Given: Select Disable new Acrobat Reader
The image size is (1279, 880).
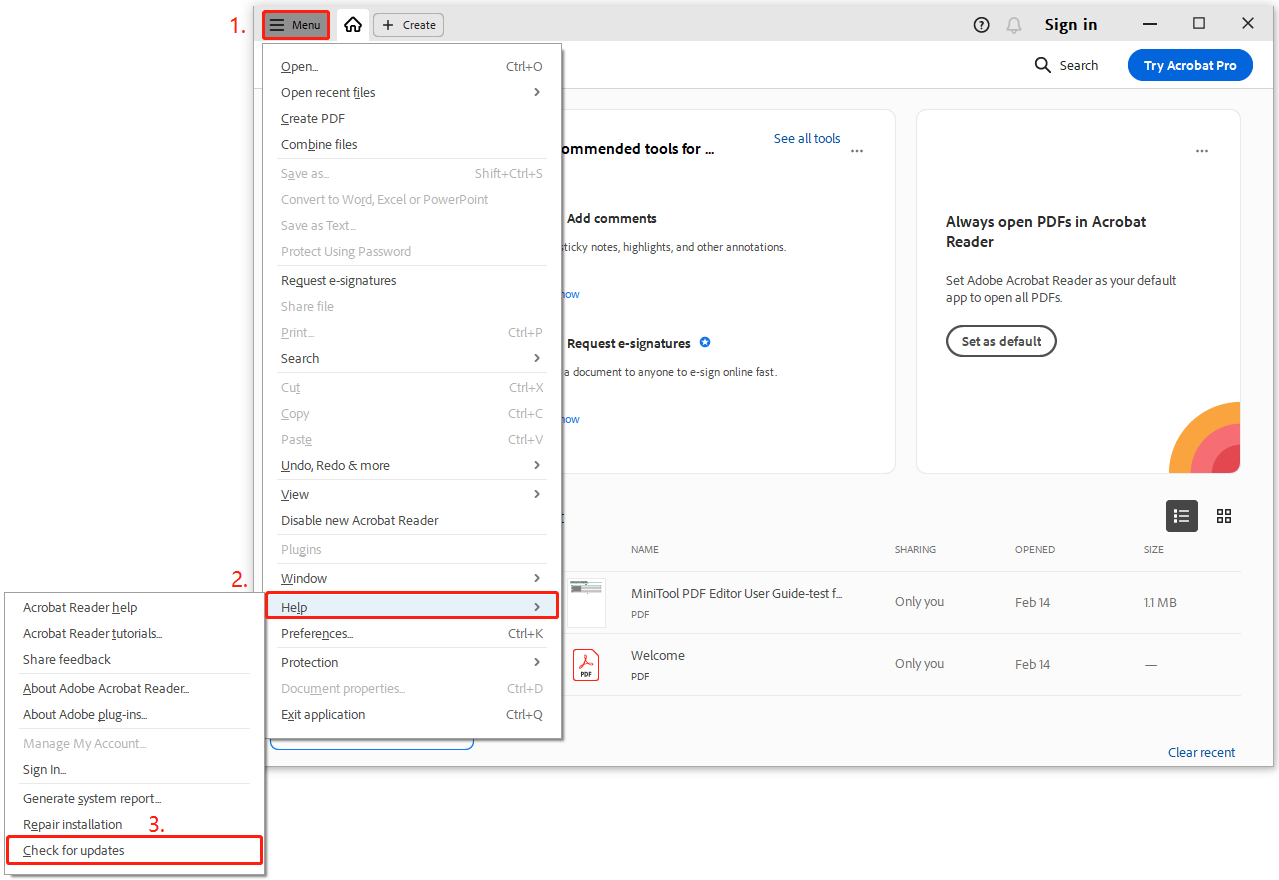Looking at the screenshot, I should coord(413,521).
